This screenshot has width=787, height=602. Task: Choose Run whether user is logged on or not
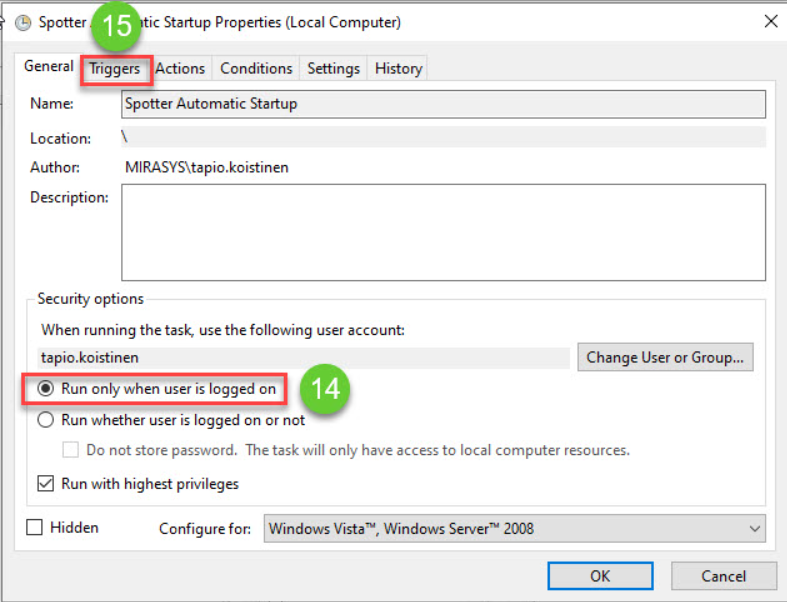[46, 420]
